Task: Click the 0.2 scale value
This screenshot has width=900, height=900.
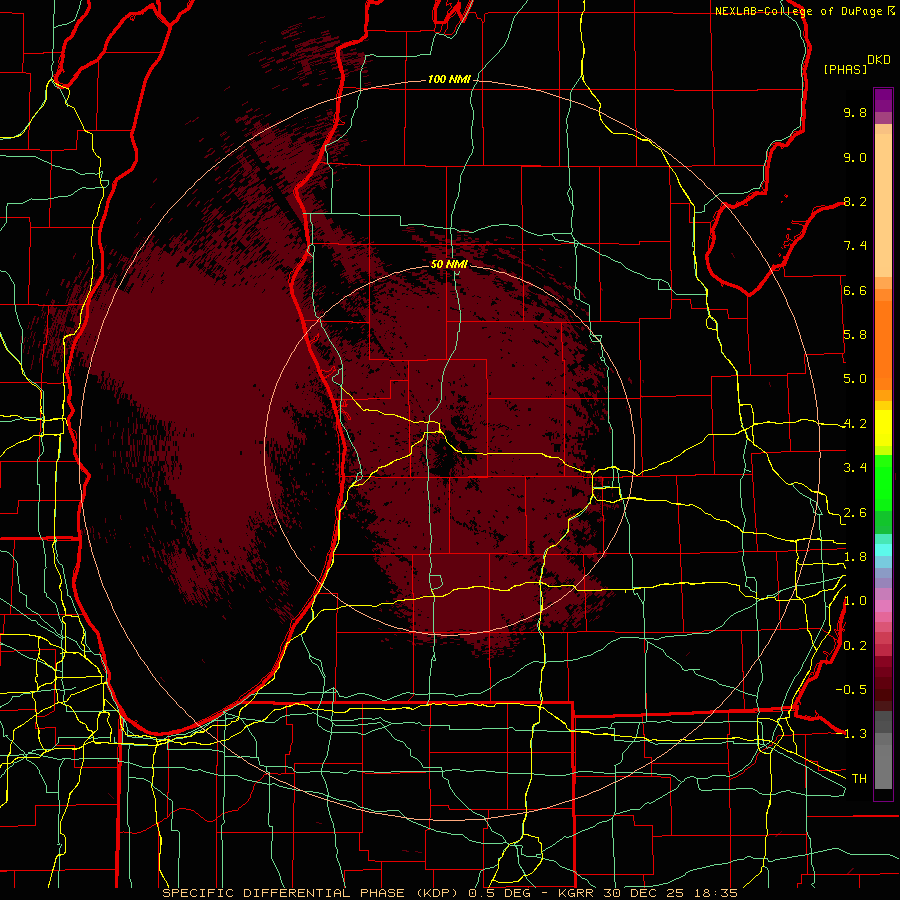Action: (855, 646)
